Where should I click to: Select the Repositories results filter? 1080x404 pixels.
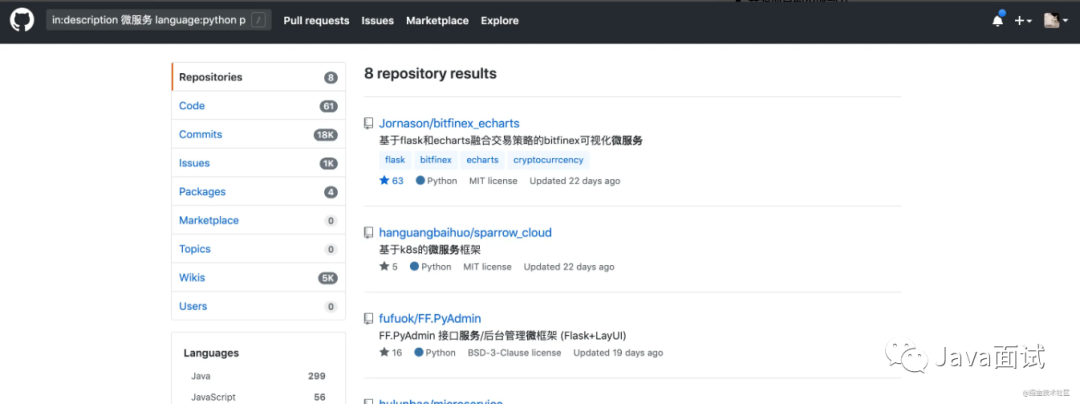pyautogui.click(x=258, y=77)
